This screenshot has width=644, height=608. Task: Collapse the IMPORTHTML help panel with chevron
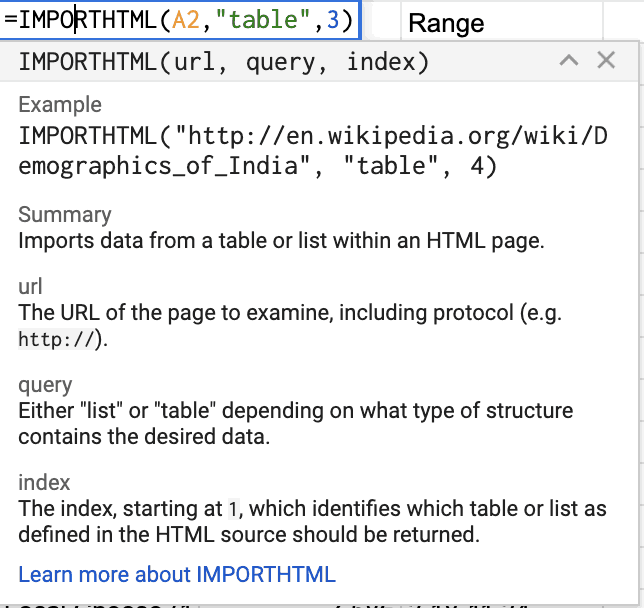pyautogui.click(x=569, y=61)
